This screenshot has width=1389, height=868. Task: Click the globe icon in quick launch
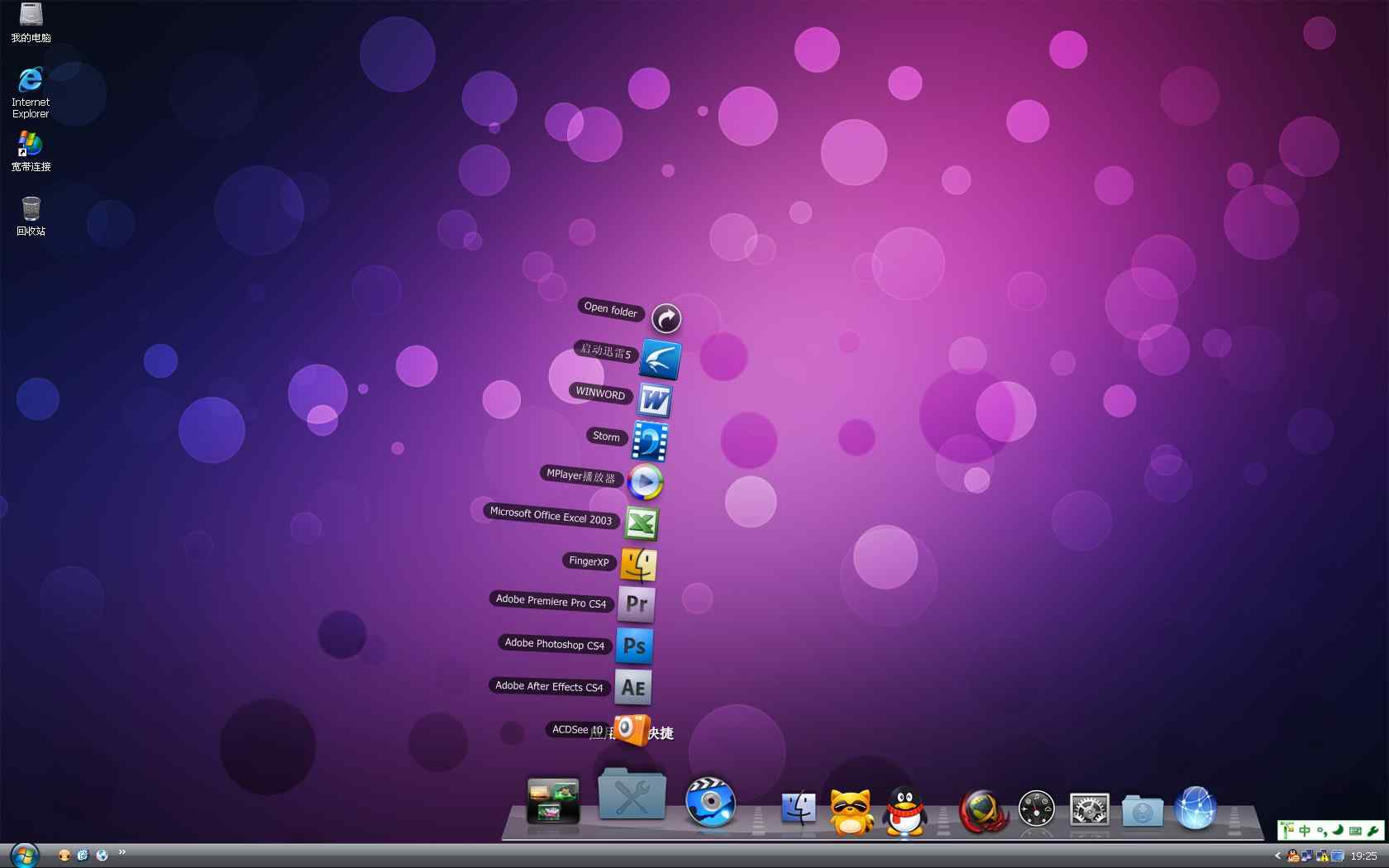pyautogui.click(x=102, y=856)
